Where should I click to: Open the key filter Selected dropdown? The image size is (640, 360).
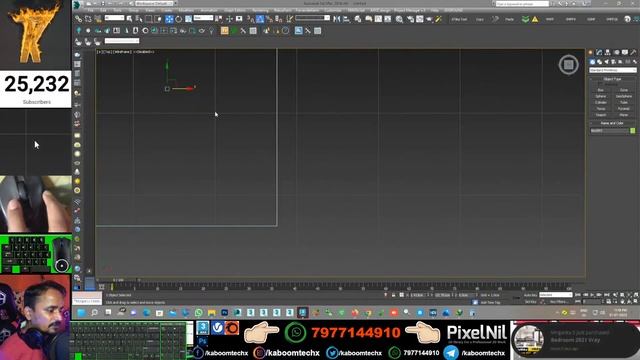tap(556, 295)
